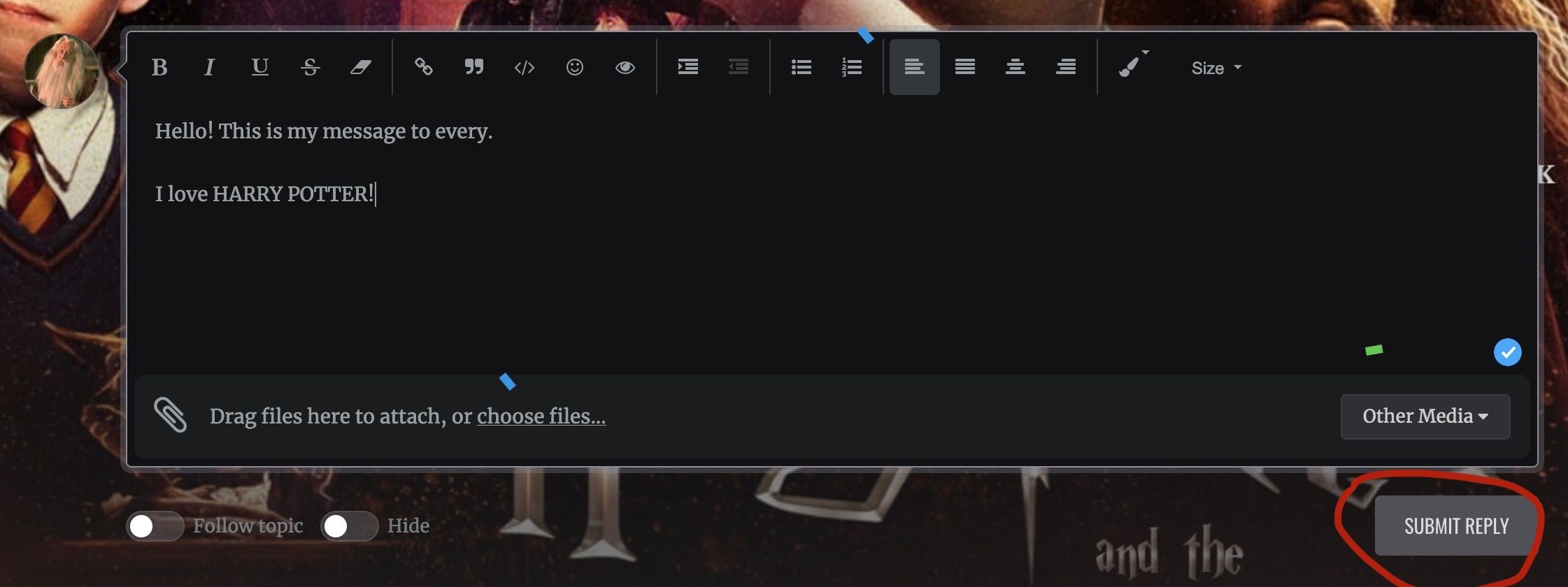The width and height of the screenshot is (1568, 587).
Task: Open the emoji picker
Action: click(x=575, y=67)
